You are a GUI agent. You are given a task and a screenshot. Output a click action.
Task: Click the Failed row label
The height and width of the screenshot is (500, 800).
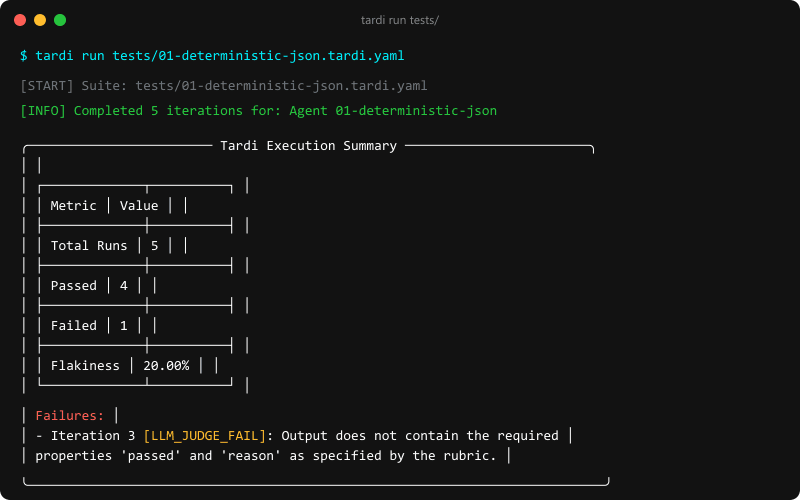[x=73, y=326]
